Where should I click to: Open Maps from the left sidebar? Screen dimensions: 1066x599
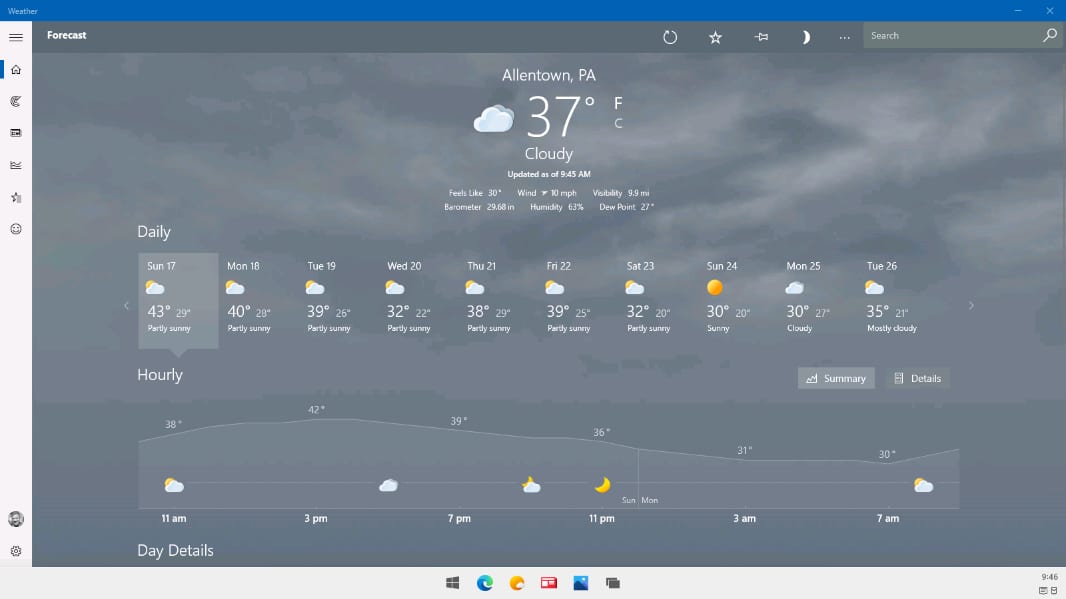[16, 101]
